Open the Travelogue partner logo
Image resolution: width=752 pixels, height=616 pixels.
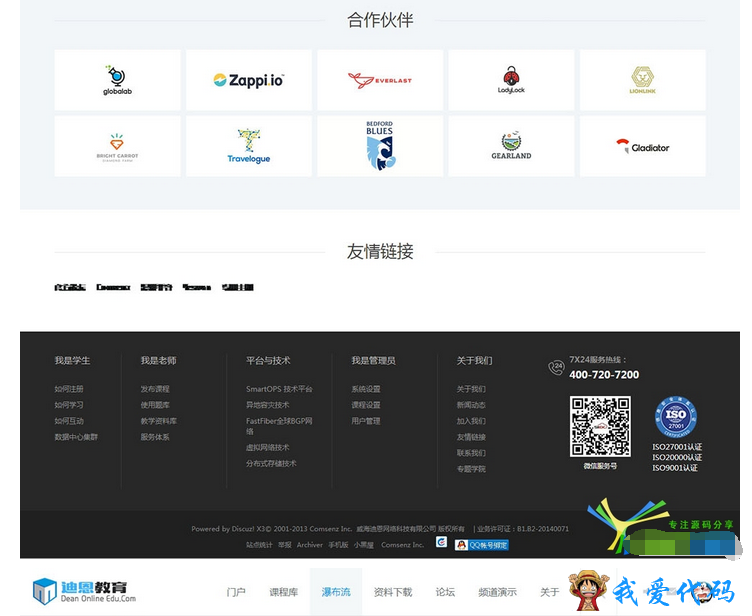click(248, 146)
